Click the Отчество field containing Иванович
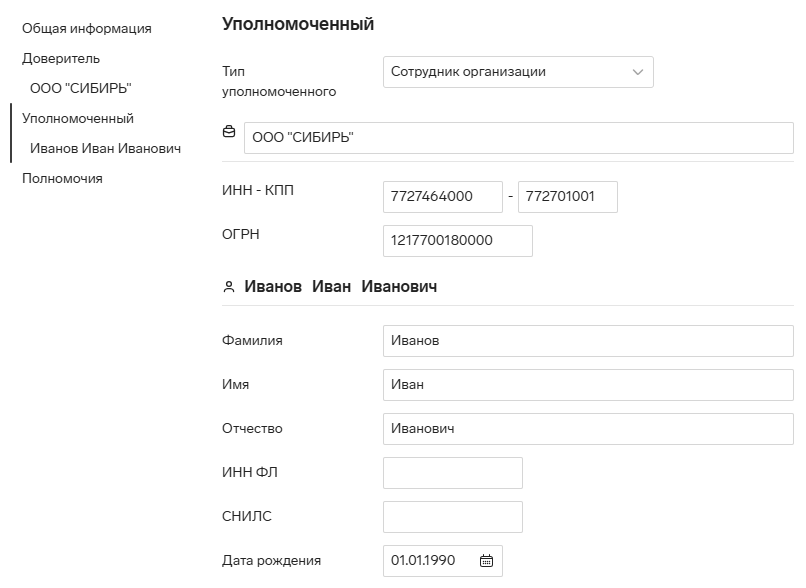Screen dimensions: 806x588 click(x=588, y=429)
